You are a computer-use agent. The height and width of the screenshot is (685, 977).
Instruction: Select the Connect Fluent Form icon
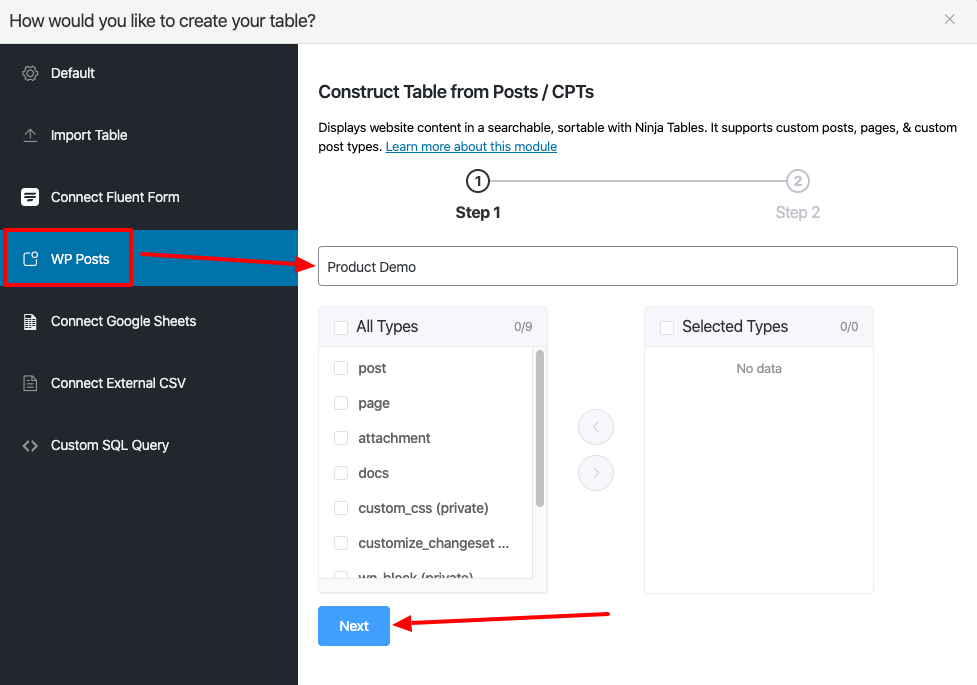(30, 197)
